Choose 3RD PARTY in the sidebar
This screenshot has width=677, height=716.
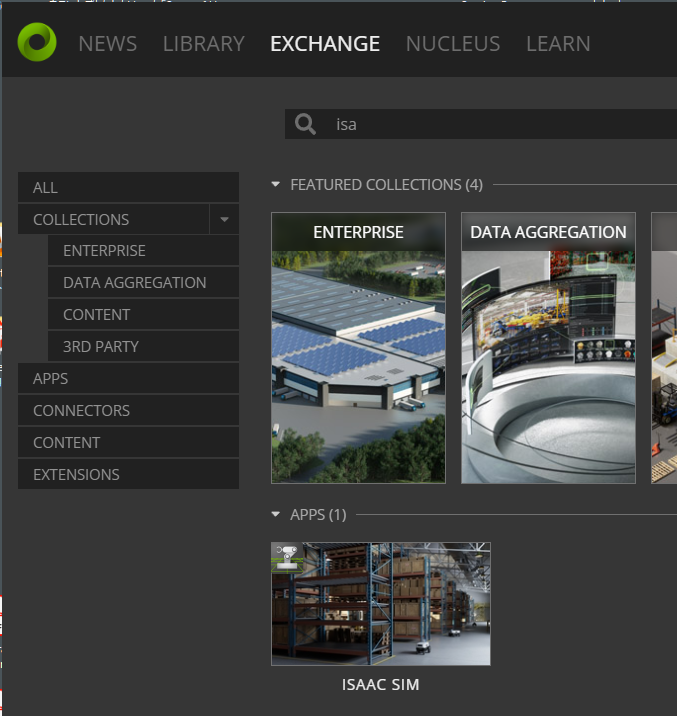(x=143, y=347)
